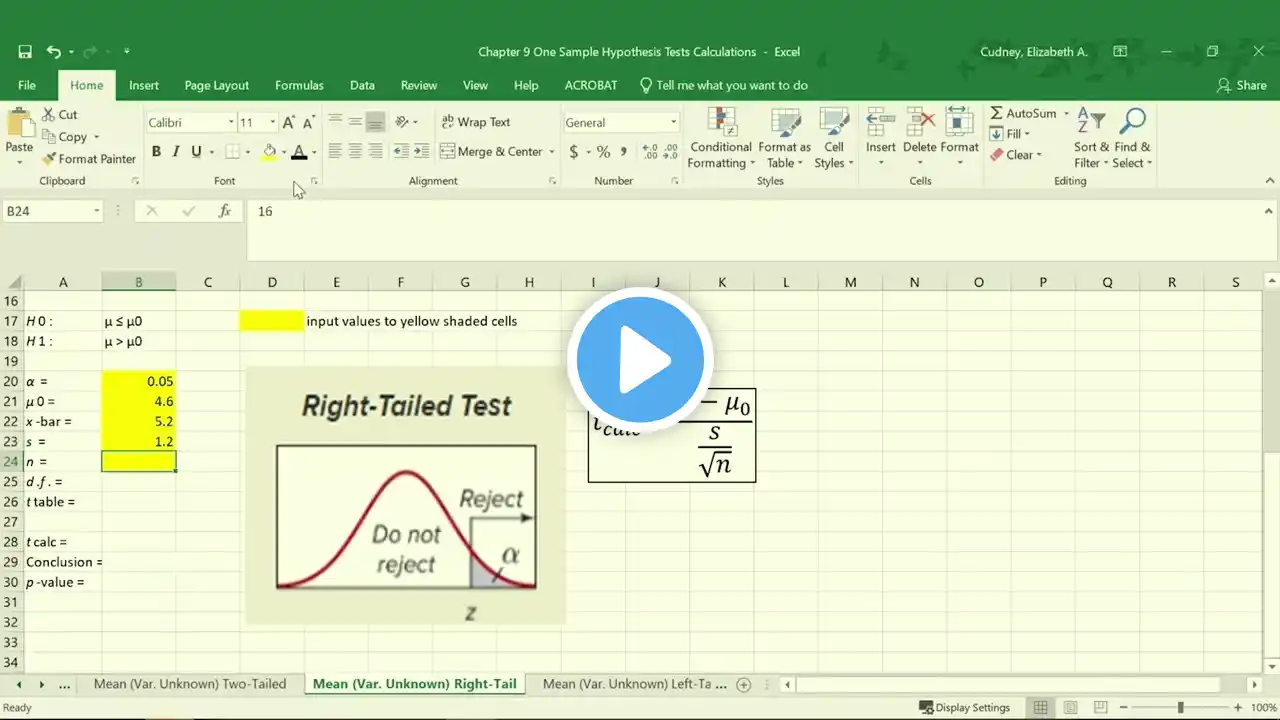Toggle Bold formatting

click(156, 152)
